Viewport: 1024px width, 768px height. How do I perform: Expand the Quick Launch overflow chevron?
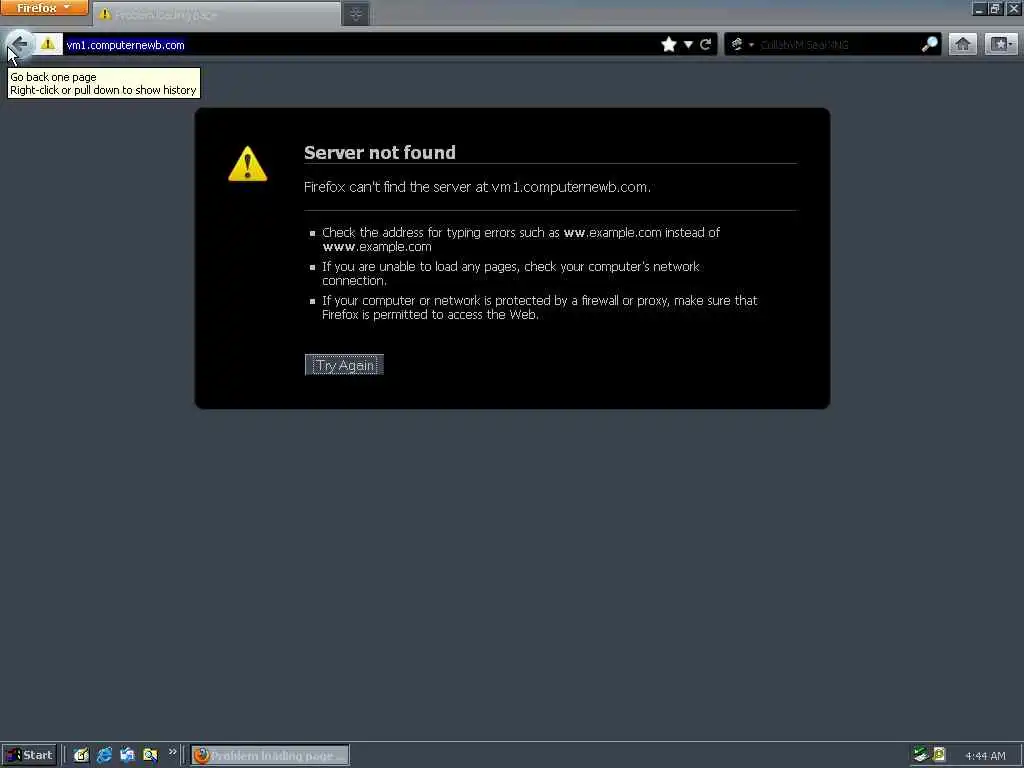point(172,752)
